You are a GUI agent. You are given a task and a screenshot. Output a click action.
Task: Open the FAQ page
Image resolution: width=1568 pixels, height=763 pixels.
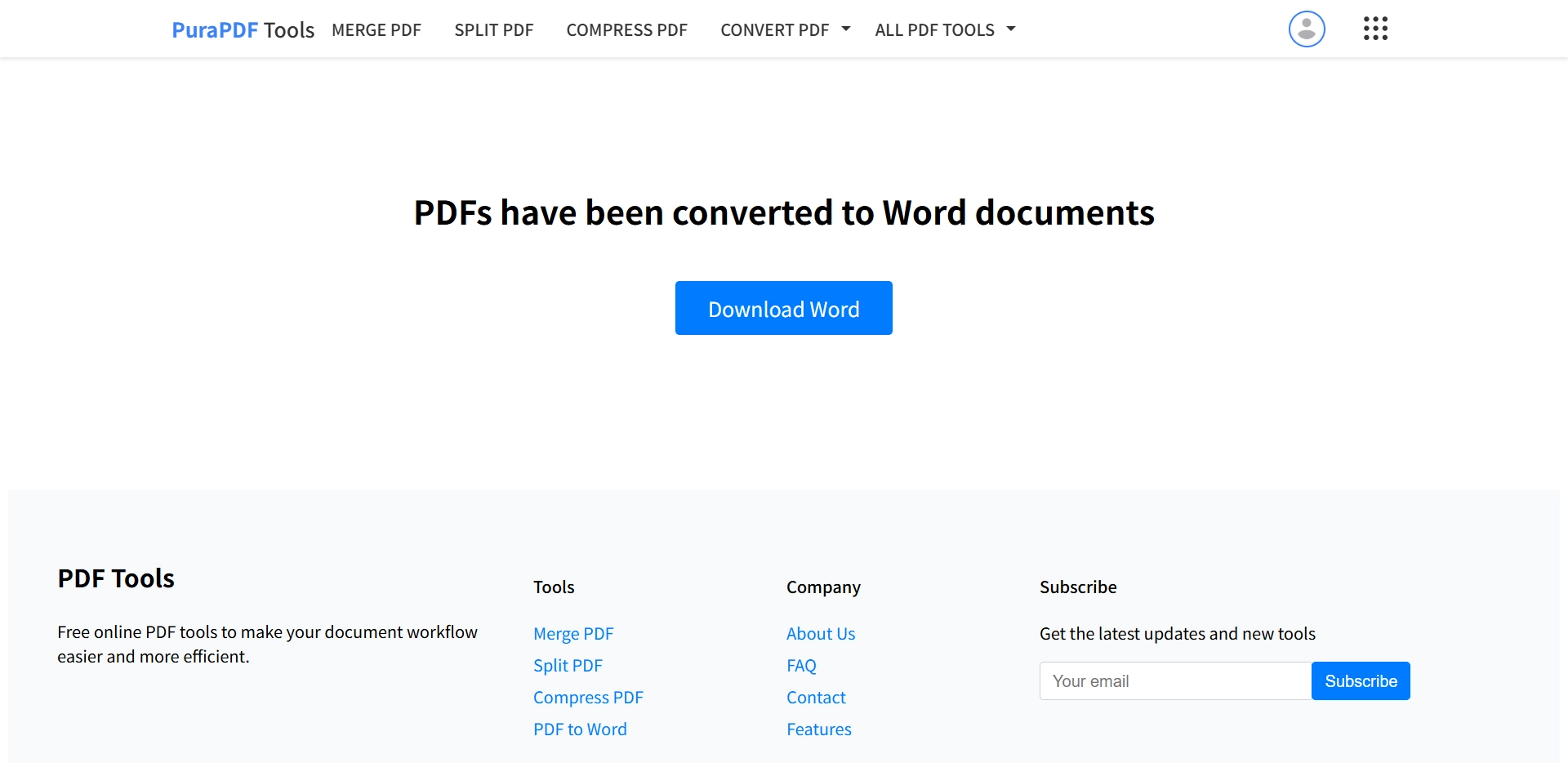click(801, 665)
